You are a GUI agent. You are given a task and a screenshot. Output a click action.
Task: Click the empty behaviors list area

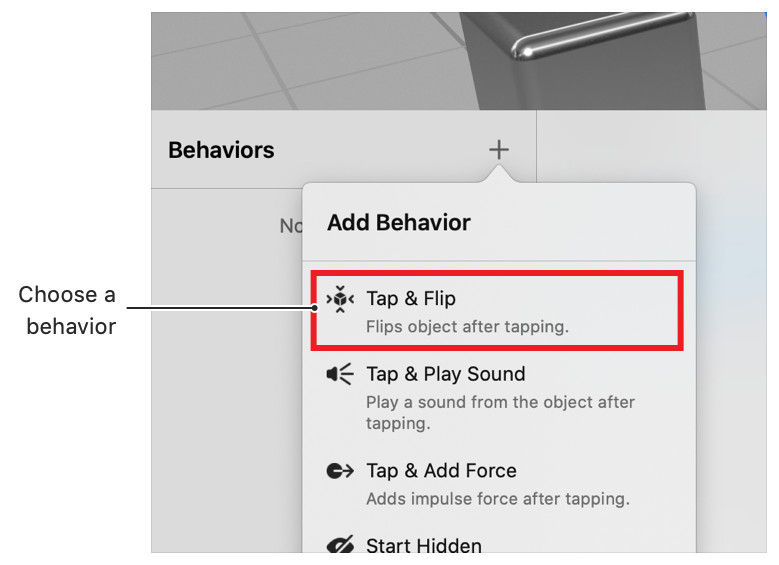(x=227, y=370)
